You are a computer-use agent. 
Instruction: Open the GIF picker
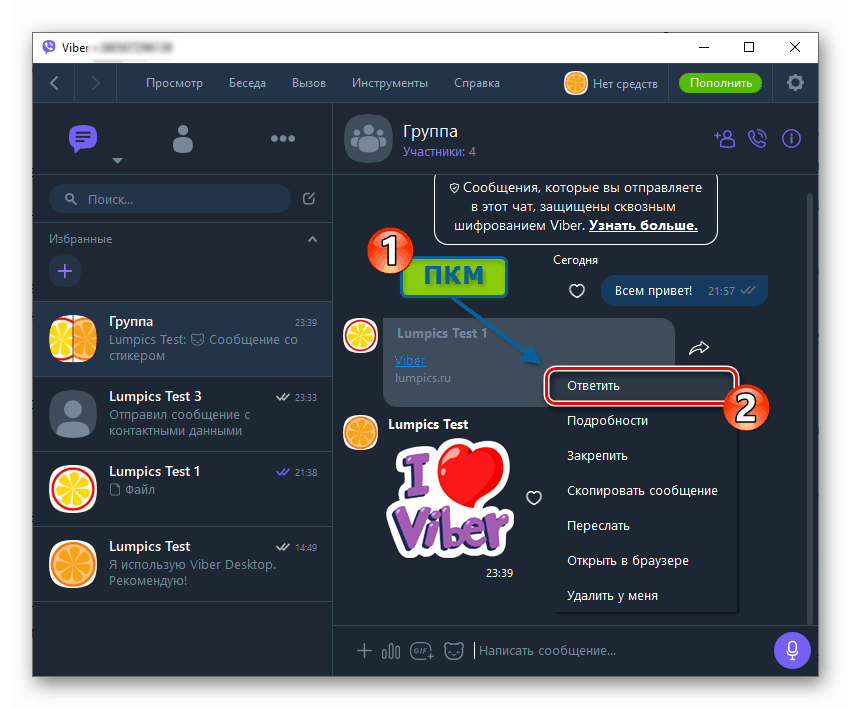coord(421,650)
